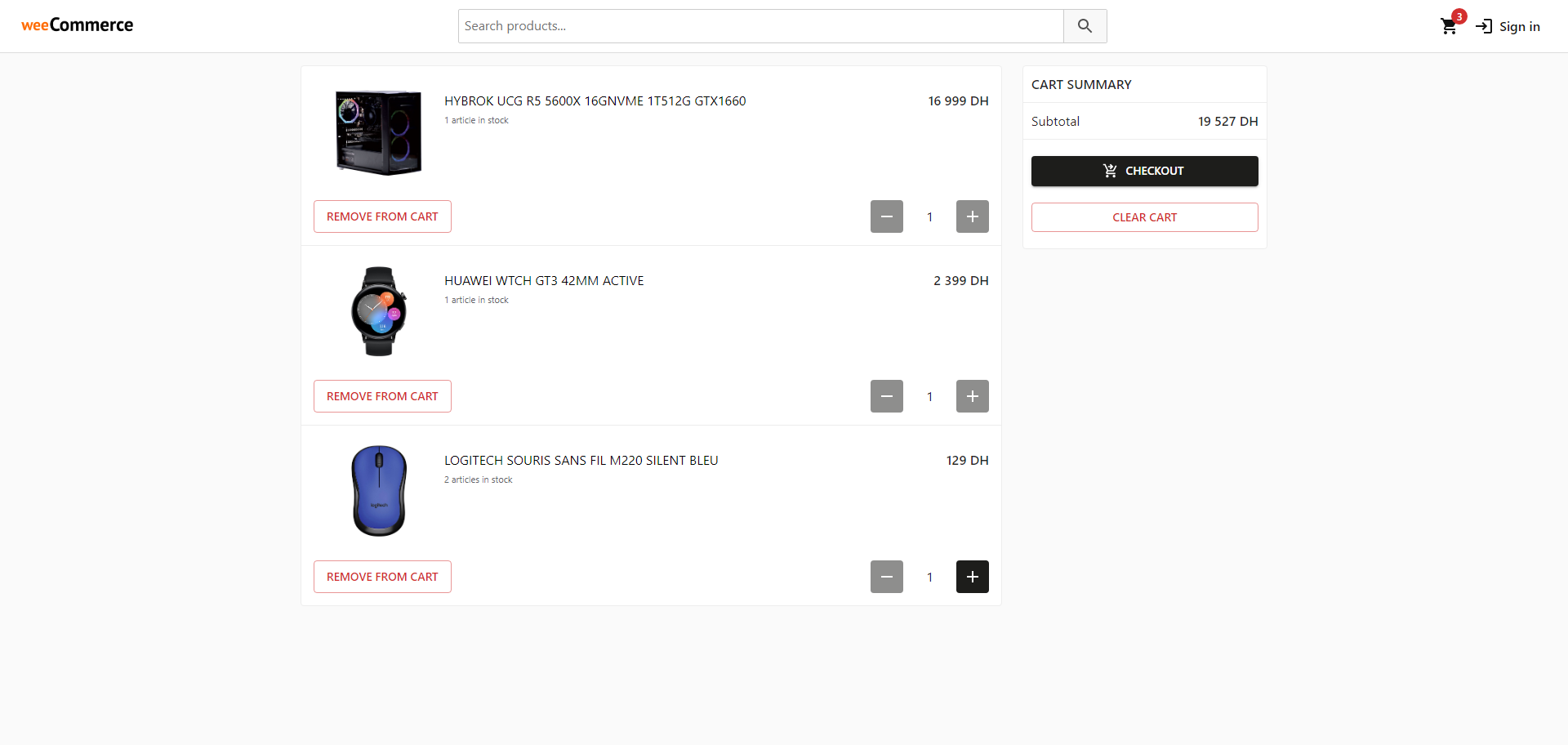The width and height of the screenshot is (1568, 745).
Task: Go to weeCommerce home logo
Action: pyautogui.click(x=78, y=25)
